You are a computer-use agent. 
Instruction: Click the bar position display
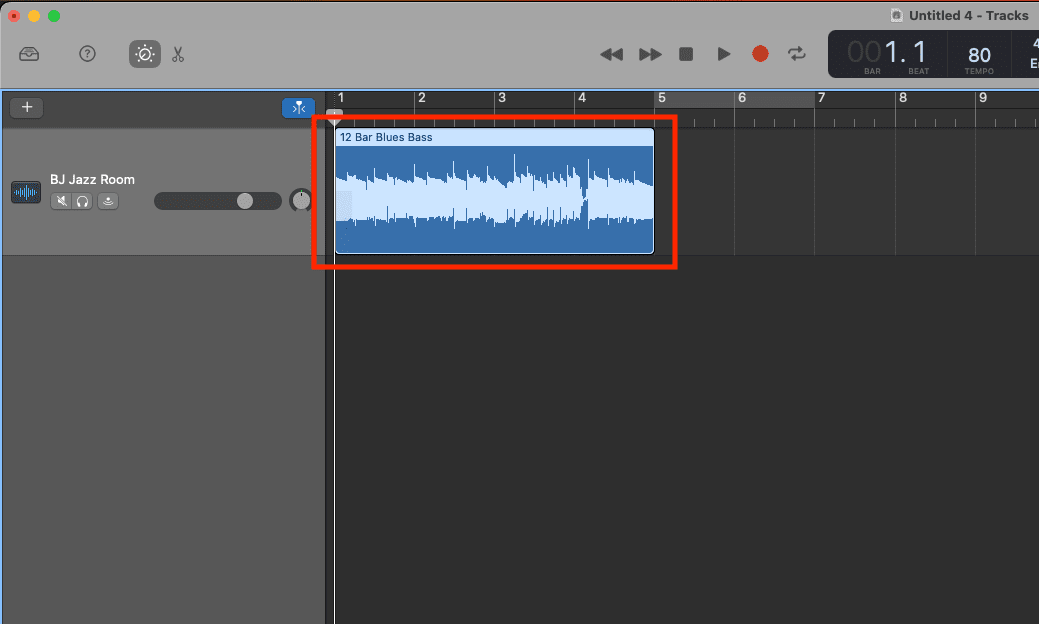(888, 54)
